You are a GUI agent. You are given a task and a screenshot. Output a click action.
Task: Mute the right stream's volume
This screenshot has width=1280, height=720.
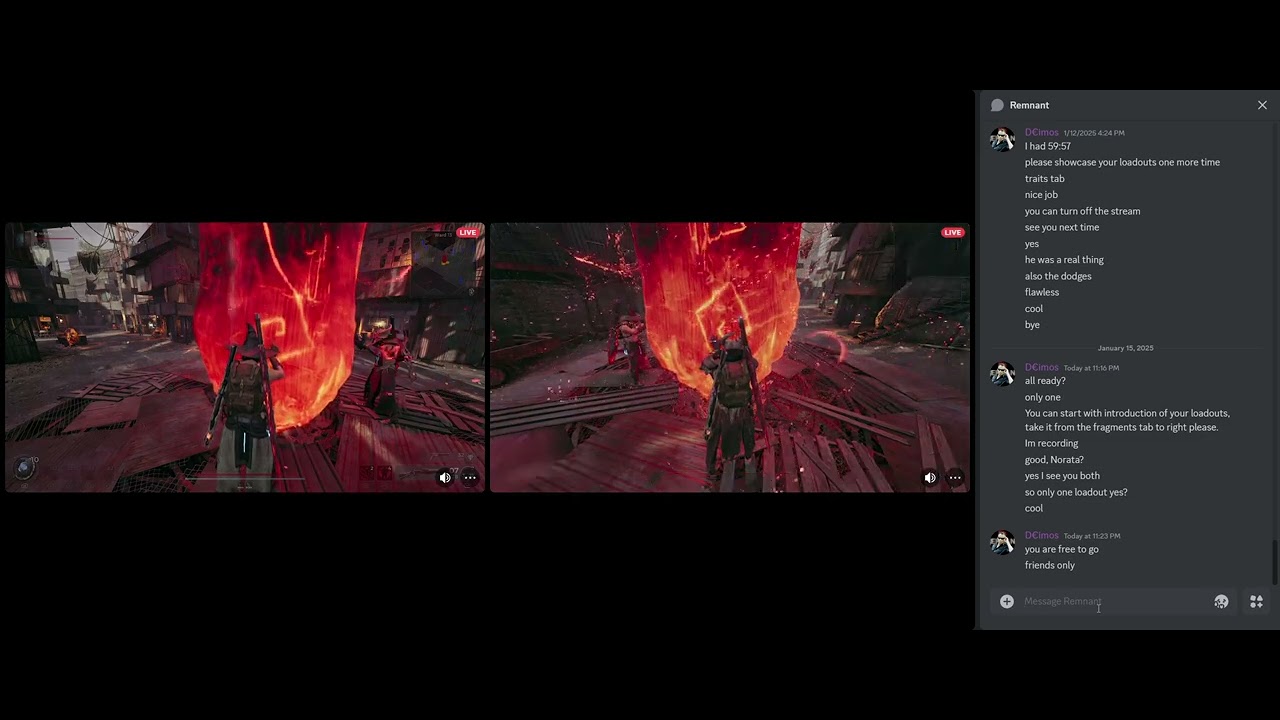click(930, 478)
